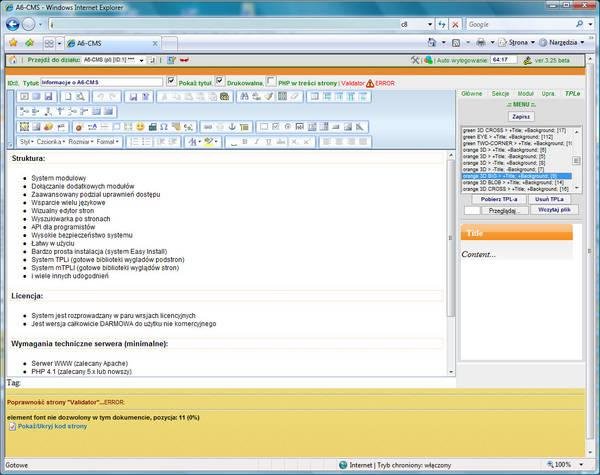Click the CMS home house icon
The image size is (600, 475).
pyautogui.click(x=13, y=60)
